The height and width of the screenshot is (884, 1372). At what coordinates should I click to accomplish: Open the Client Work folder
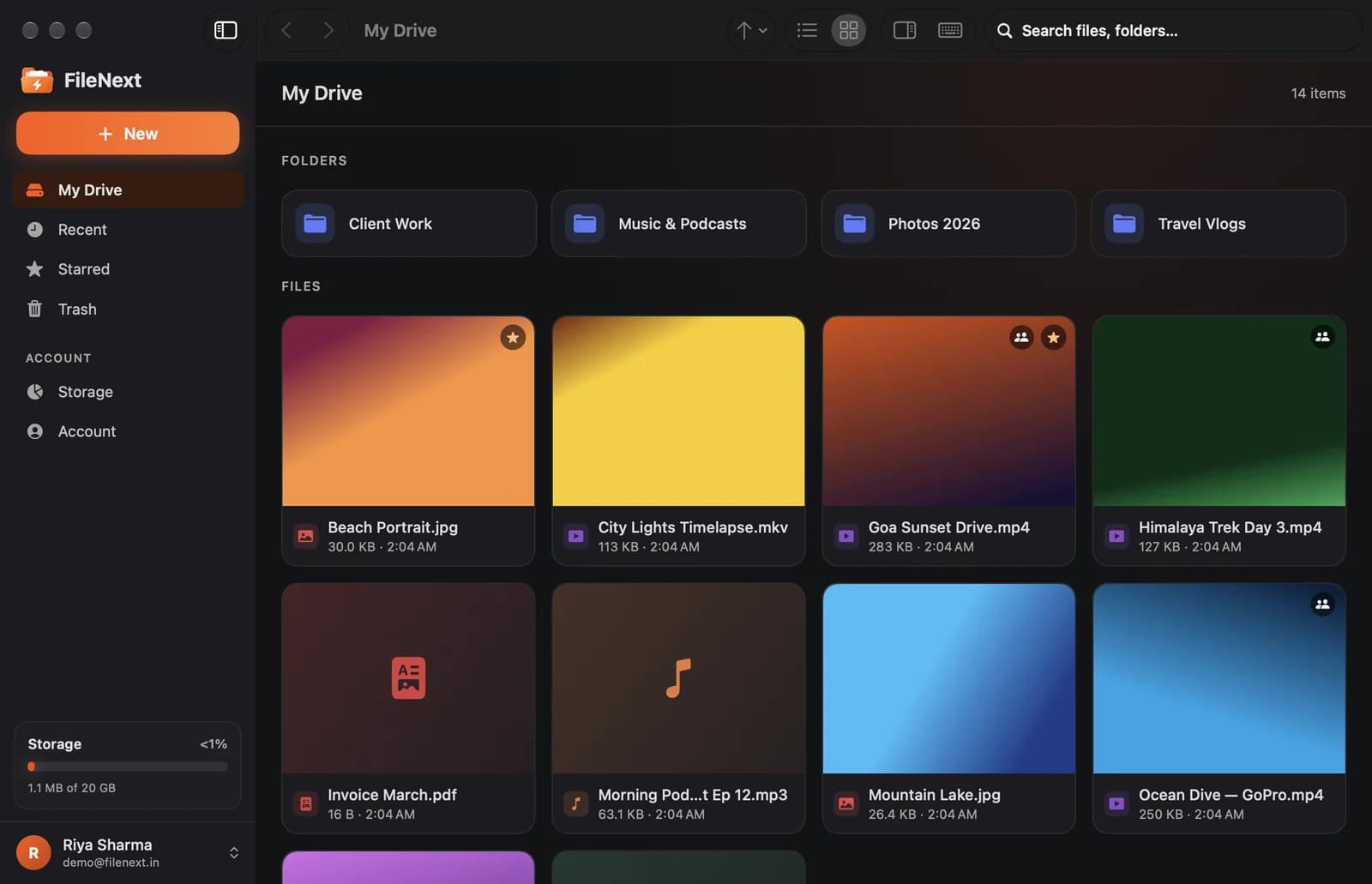click(409, 223)
